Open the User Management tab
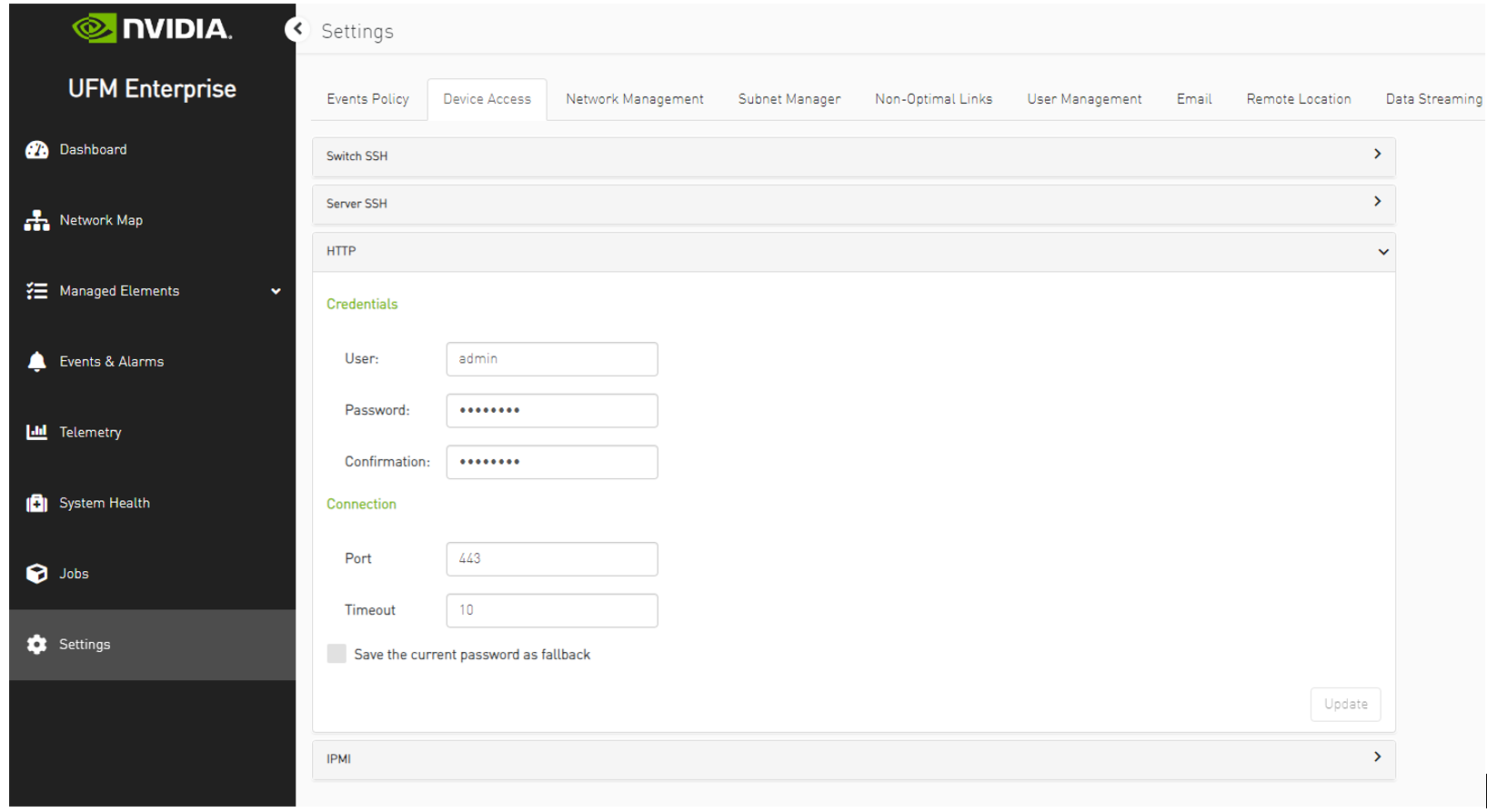Image resolution: width=1487 pixels, height=812 pixels. coord(1084,99)
